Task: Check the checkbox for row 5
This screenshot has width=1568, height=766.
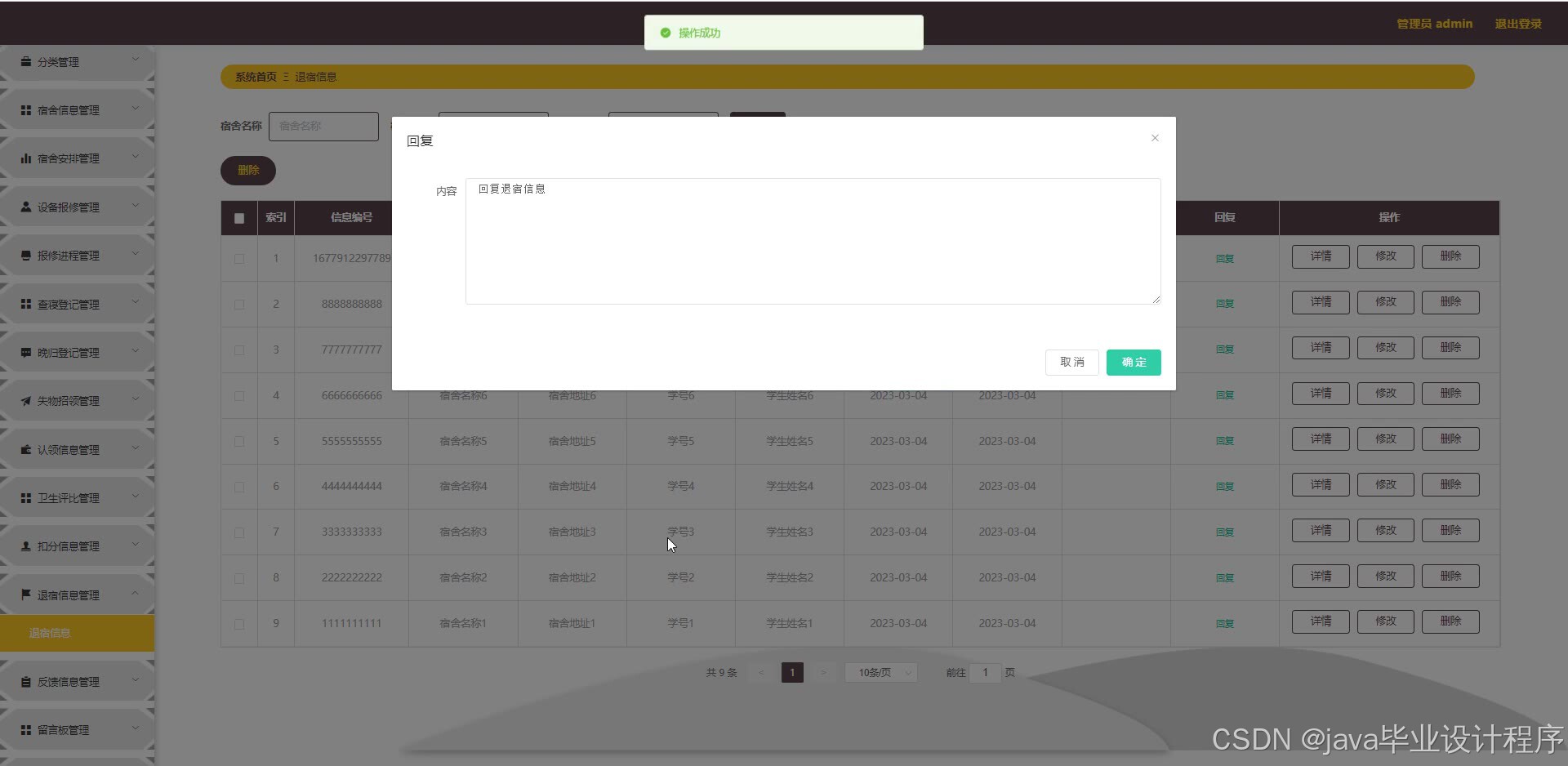Action: tap(239, 441)
